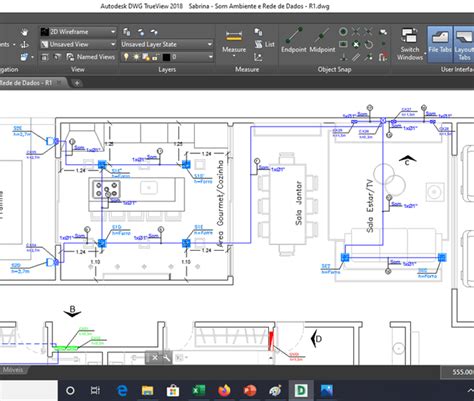
Task: Expand the Object Snap panel title
Action: (334, 69)
